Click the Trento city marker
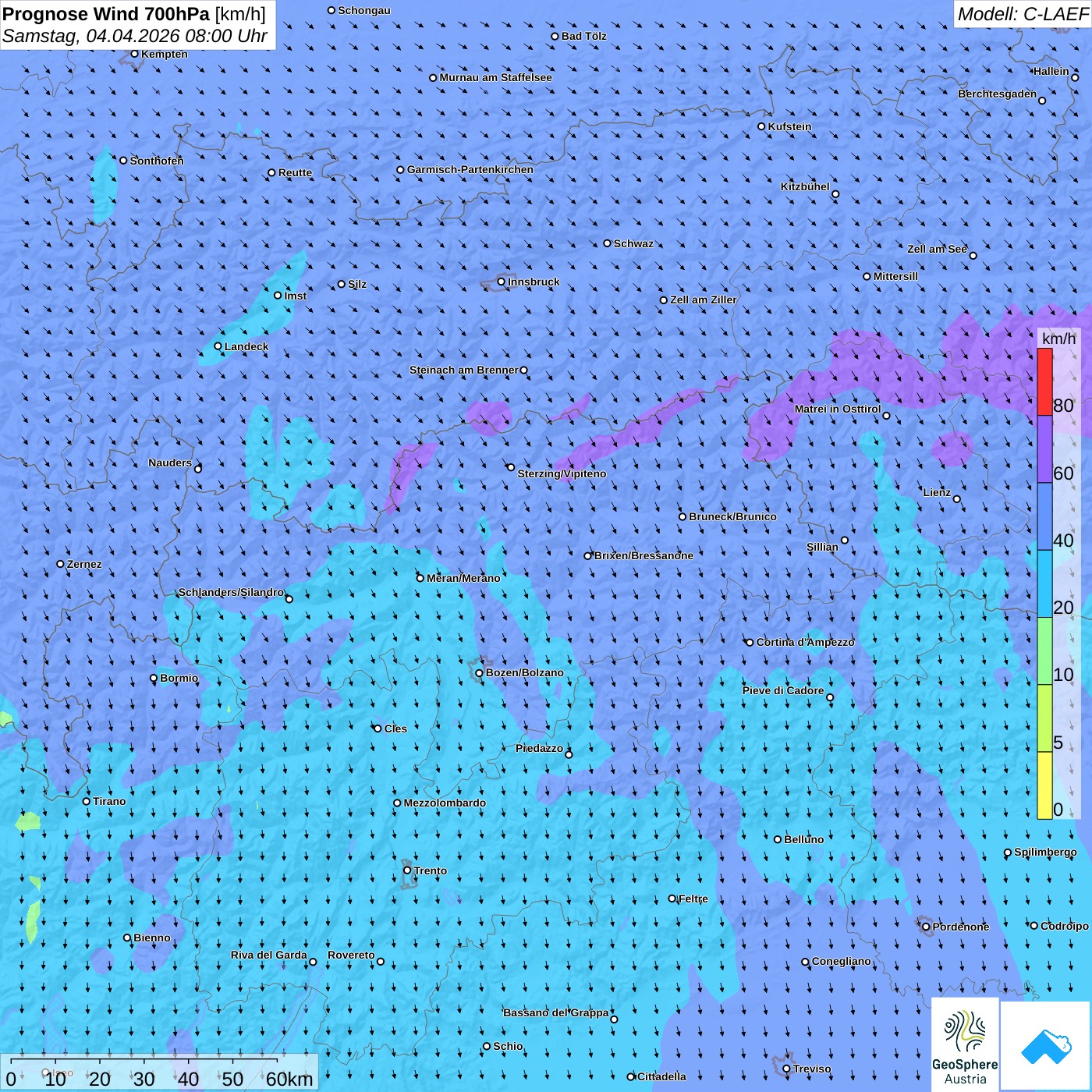Image resolution: width=1092 pixels, height=1092 pixels. [x=407, y=870]
